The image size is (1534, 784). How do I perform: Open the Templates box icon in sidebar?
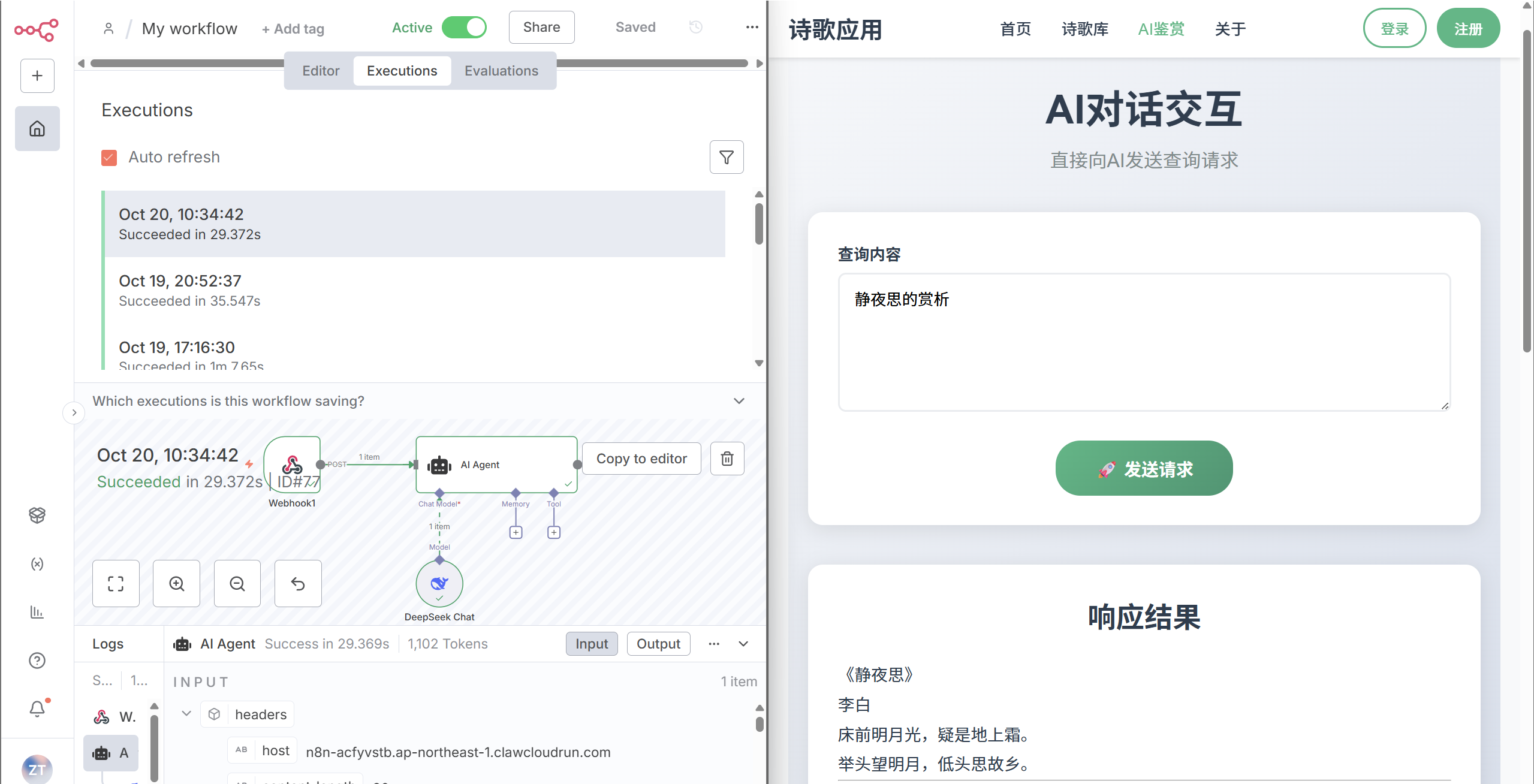point(37,515)
